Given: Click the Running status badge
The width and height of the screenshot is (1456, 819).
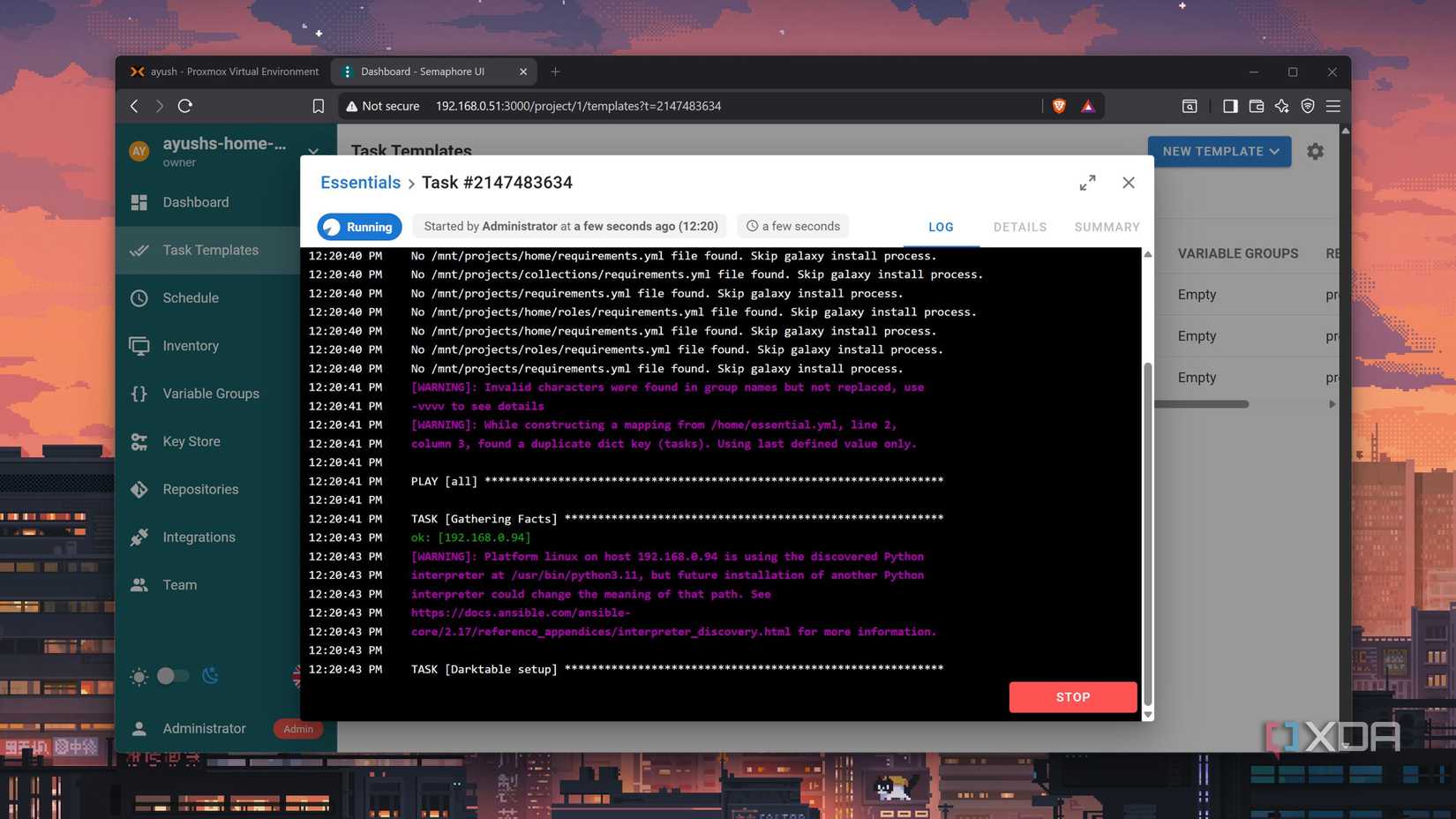Looking at the screenshot, I should pyautogui.click(x=359, y=227).
